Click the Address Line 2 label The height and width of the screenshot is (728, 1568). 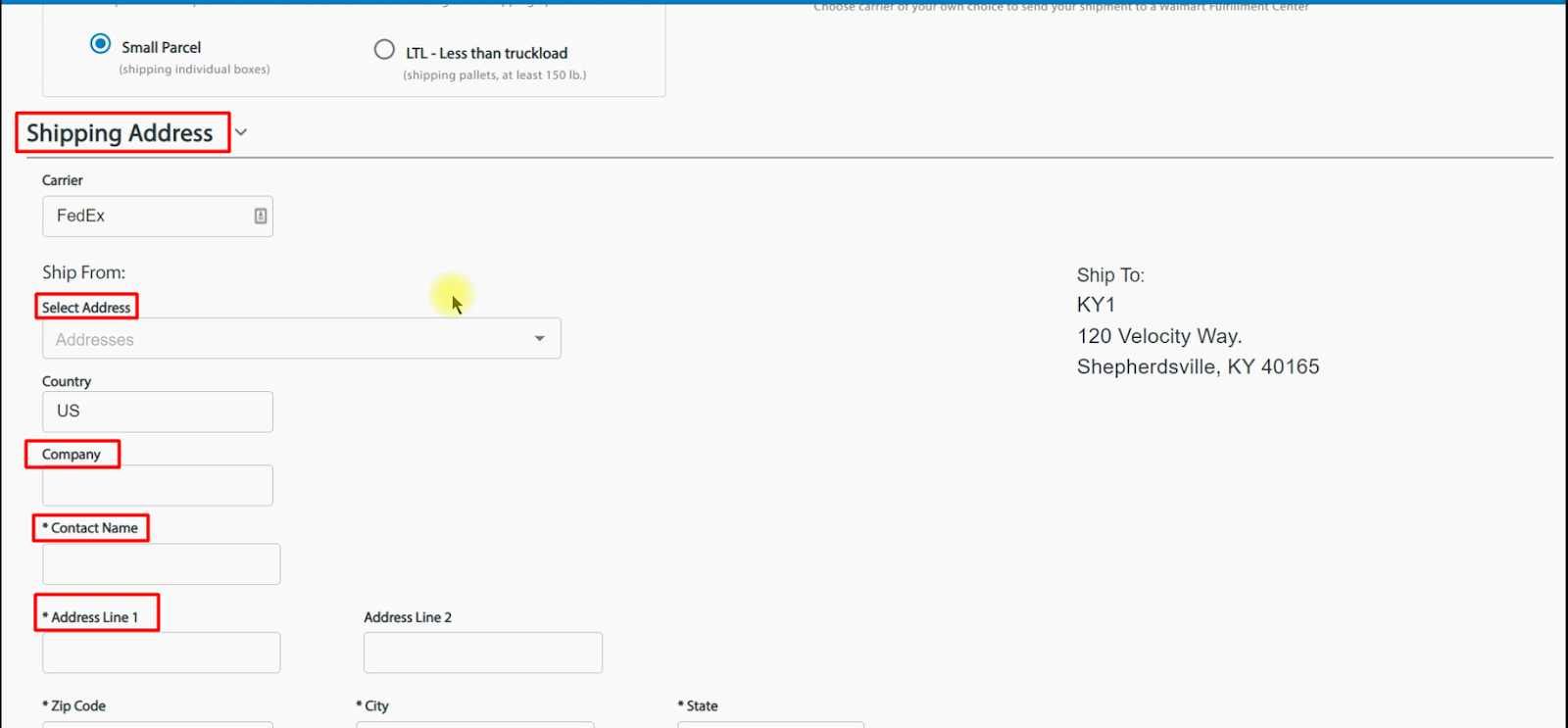[x=408, y=617]
